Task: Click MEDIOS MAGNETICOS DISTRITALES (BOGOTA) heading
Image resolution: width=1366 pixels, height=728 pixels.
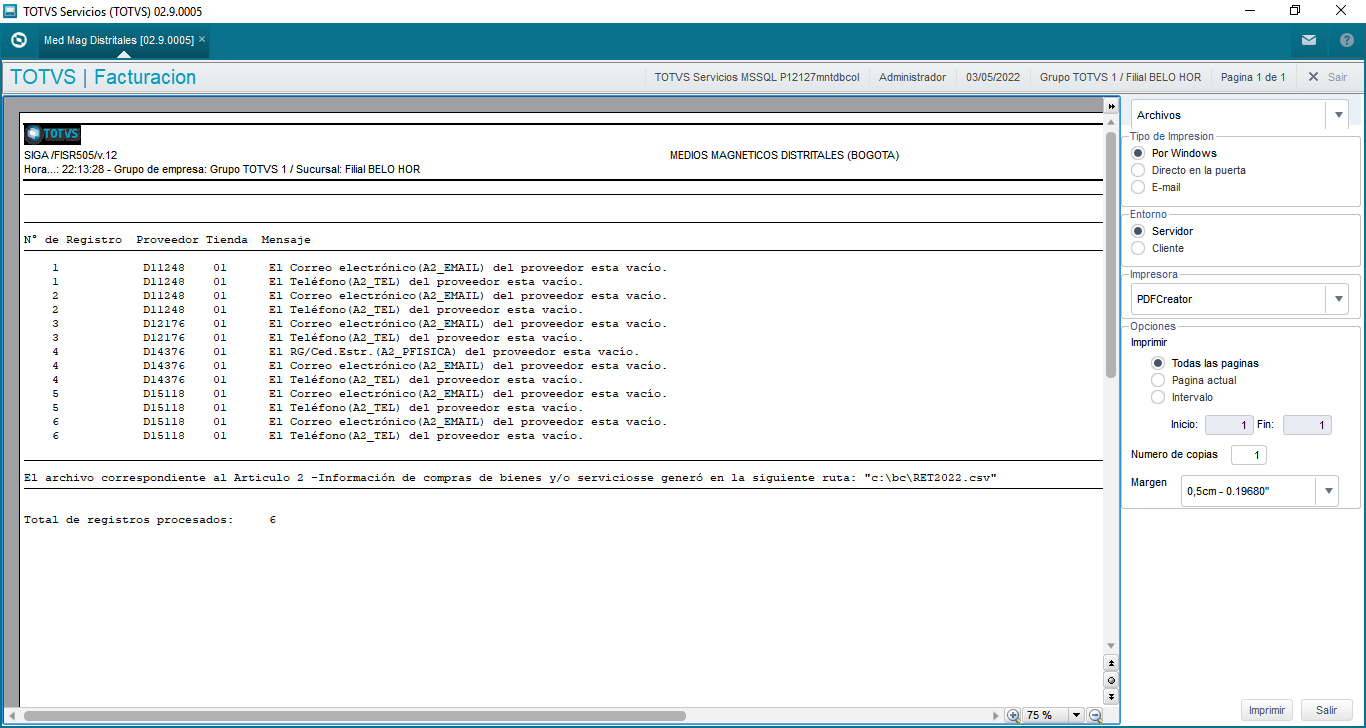Action: pyautogui.click(x=784, y=155)
